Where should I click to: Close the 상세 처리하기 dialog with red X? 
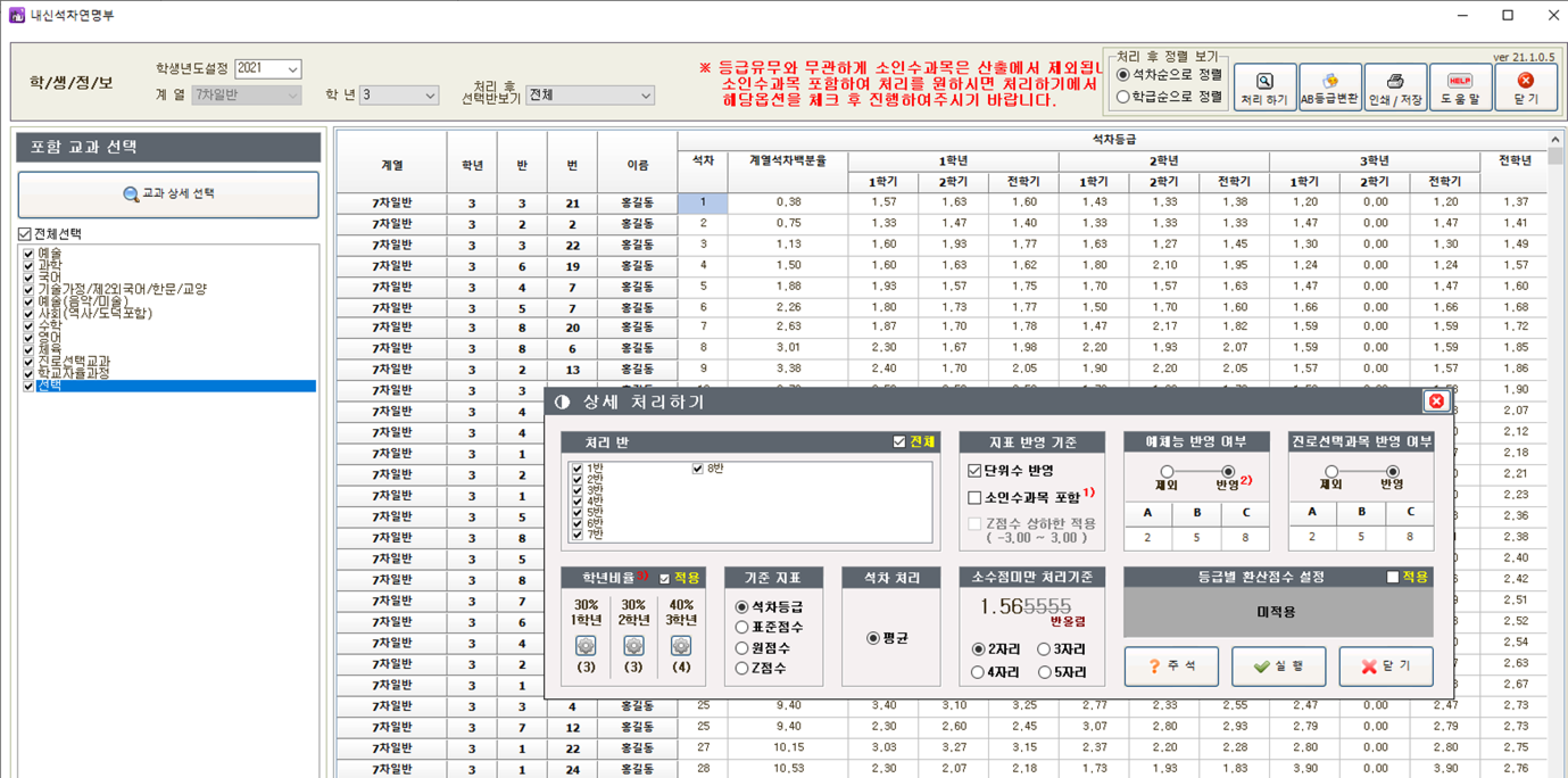pos(1436,401)
